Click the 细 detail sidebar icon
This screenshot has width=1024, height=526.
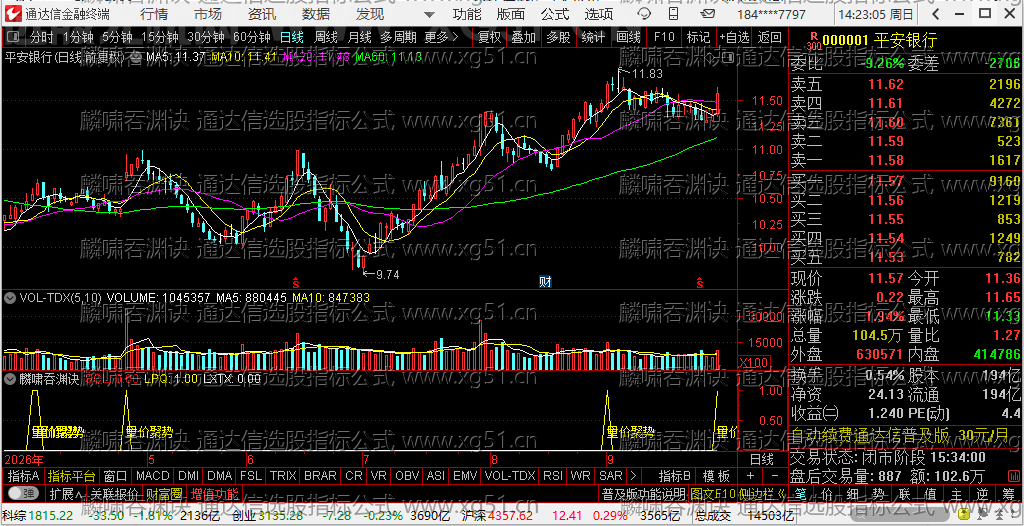(852, 492)
